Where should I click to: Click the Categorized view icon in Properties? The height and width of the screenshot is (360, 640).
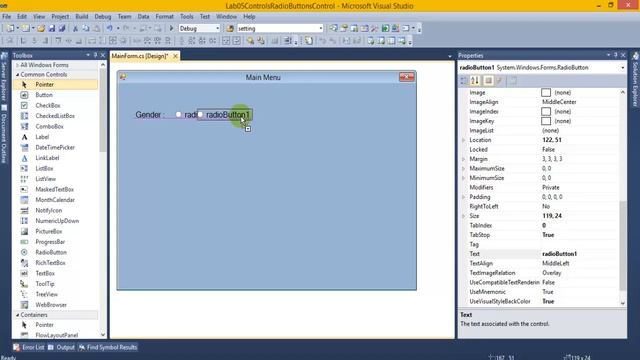coord(464,81)
